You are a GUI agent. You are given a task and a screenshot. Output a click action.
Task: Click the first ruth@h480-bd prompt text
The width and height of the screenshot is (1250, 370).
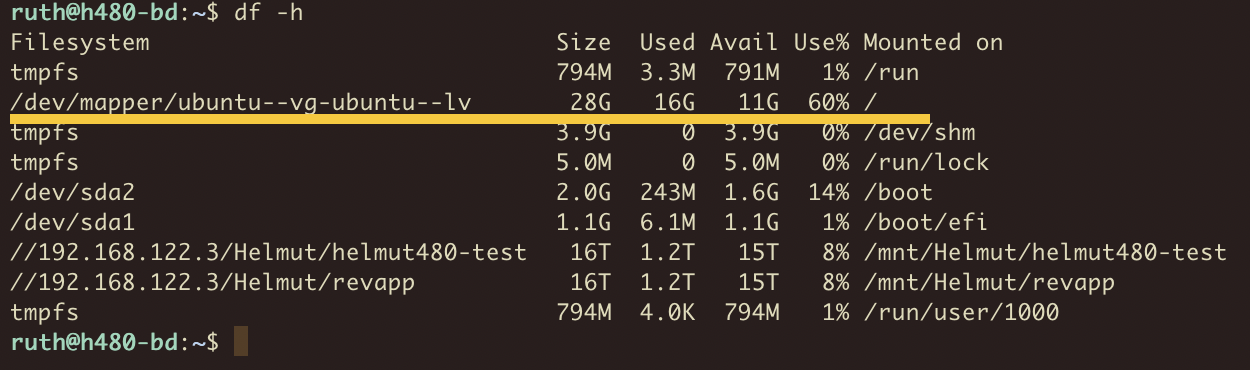(94, 13)
